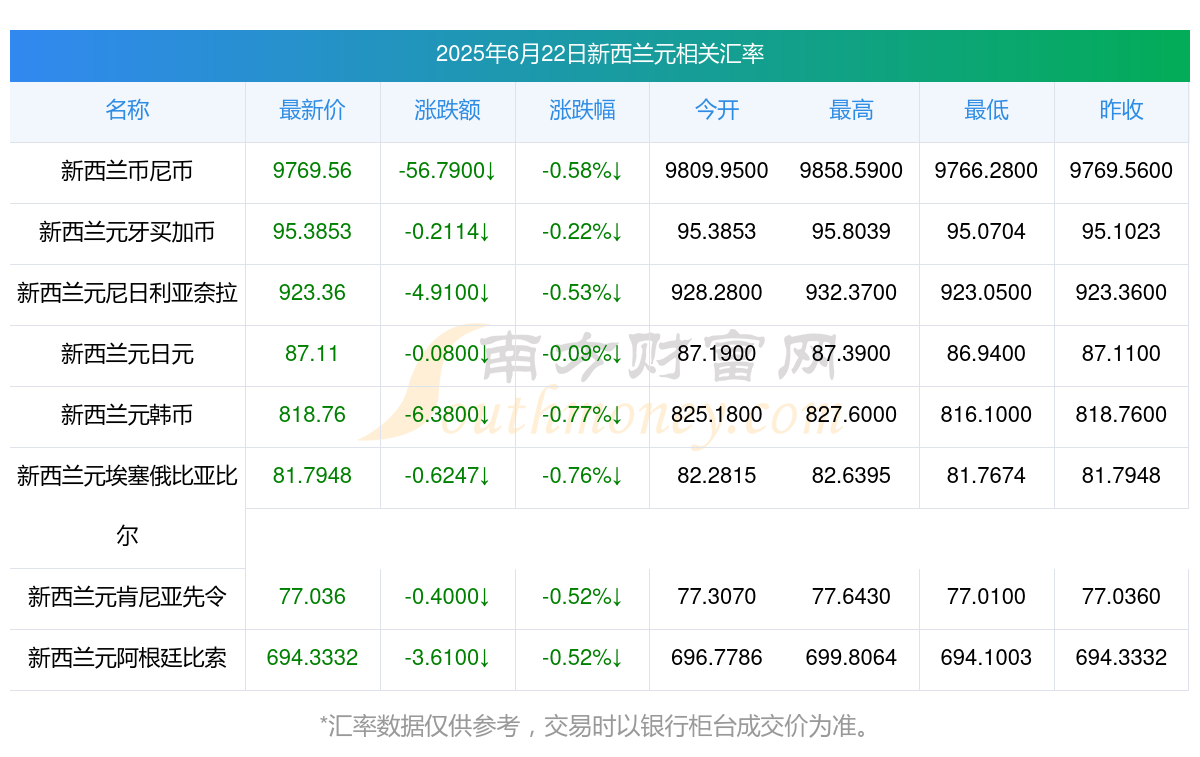Image resolution: width=1200 pixels, height=757 pixels.
Task: Select the '今开' column header
Action: (x=717, y=110)
